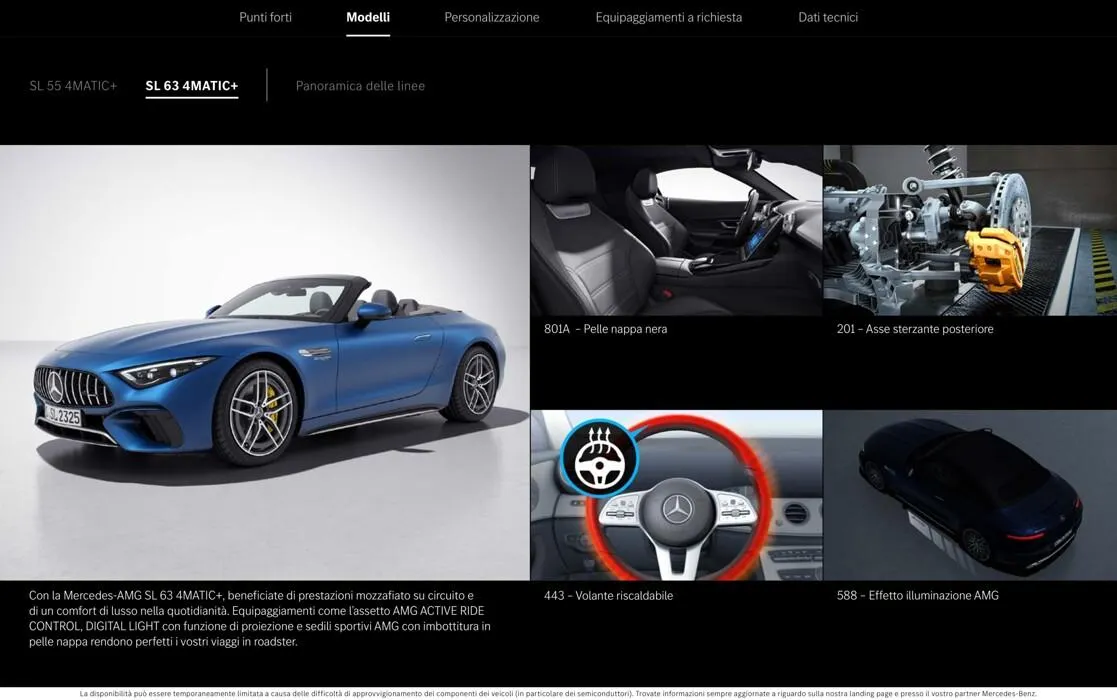Switch to the Punti forti tab
Viewport: 1117px width, 700px height.
[x=265, y=17]
